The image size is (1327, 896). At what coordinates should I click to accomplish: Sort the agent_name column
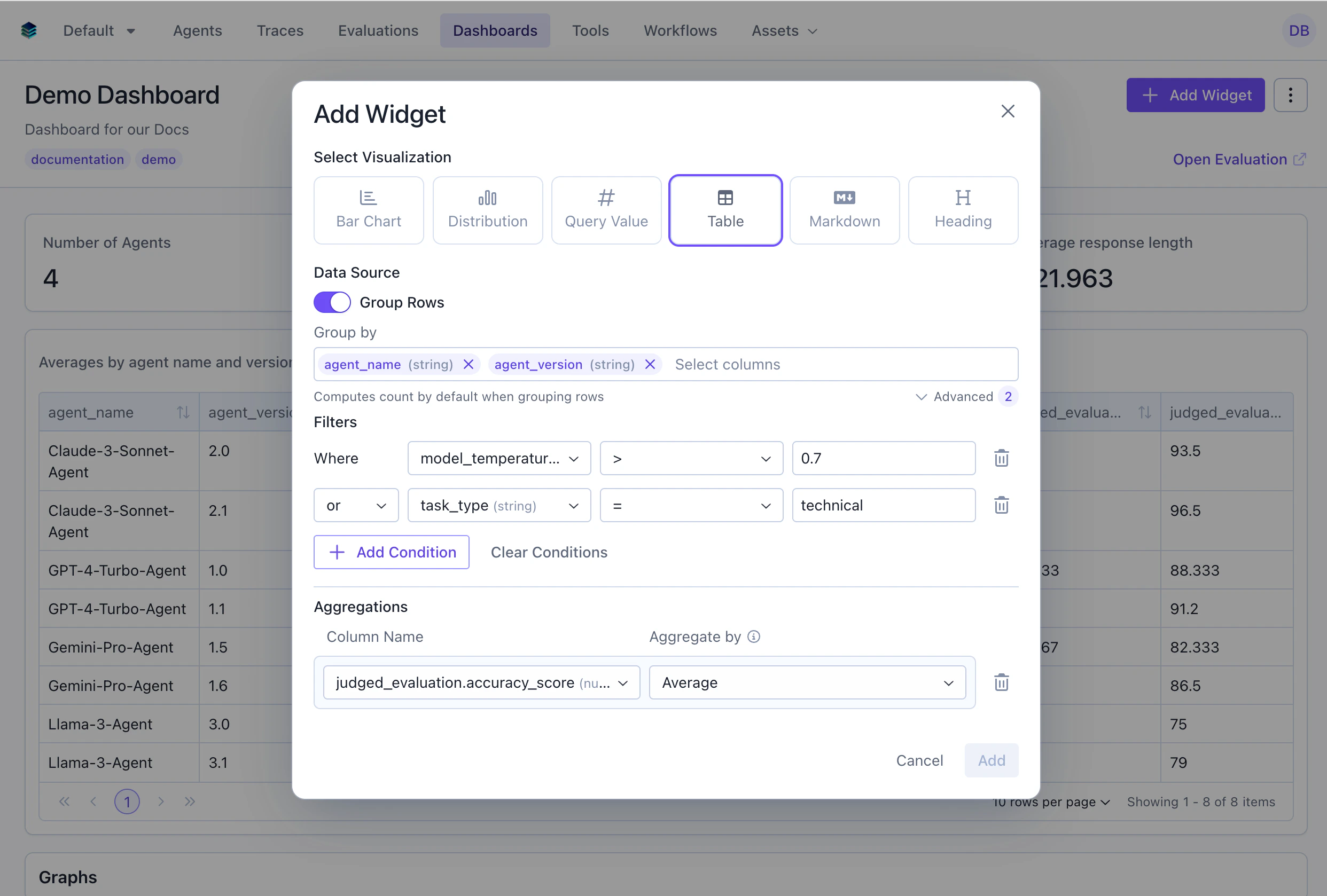[182, 412]
